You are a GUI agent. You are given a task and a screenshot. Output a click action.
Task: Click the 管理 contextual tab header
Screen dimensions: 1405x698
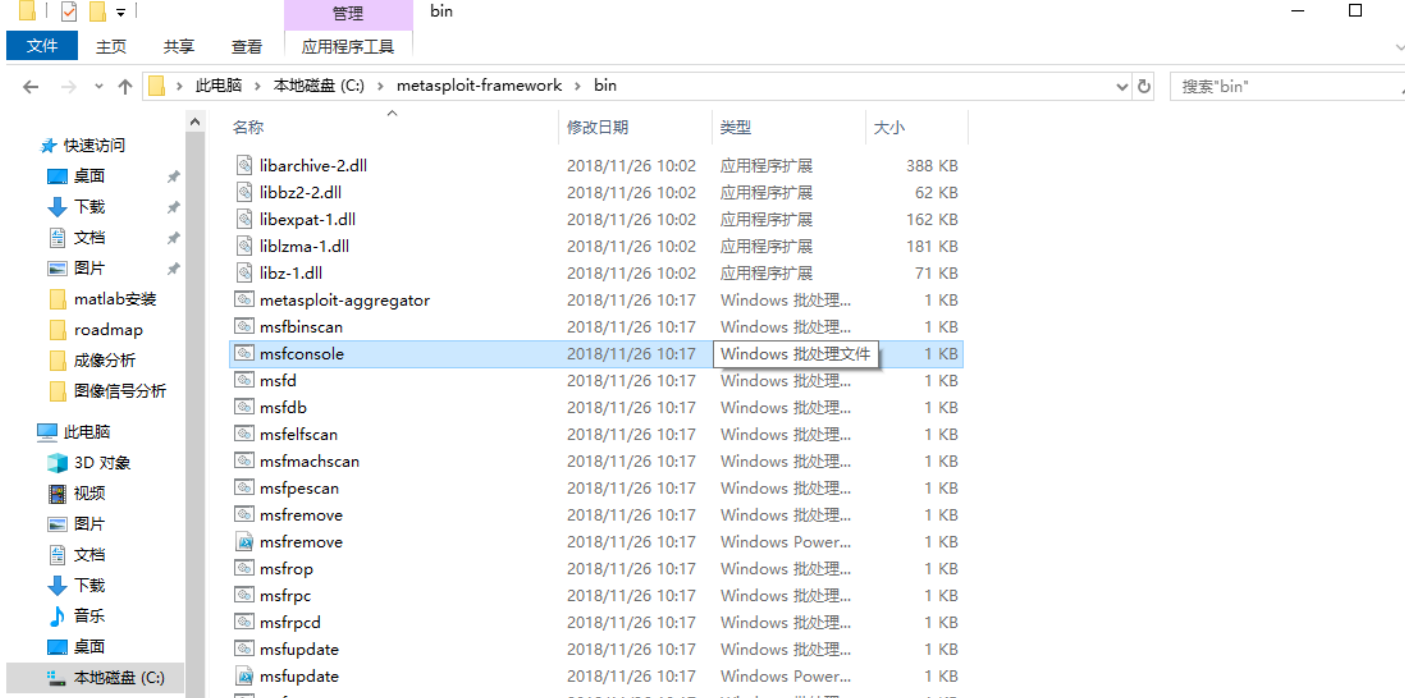click(348, 14)
